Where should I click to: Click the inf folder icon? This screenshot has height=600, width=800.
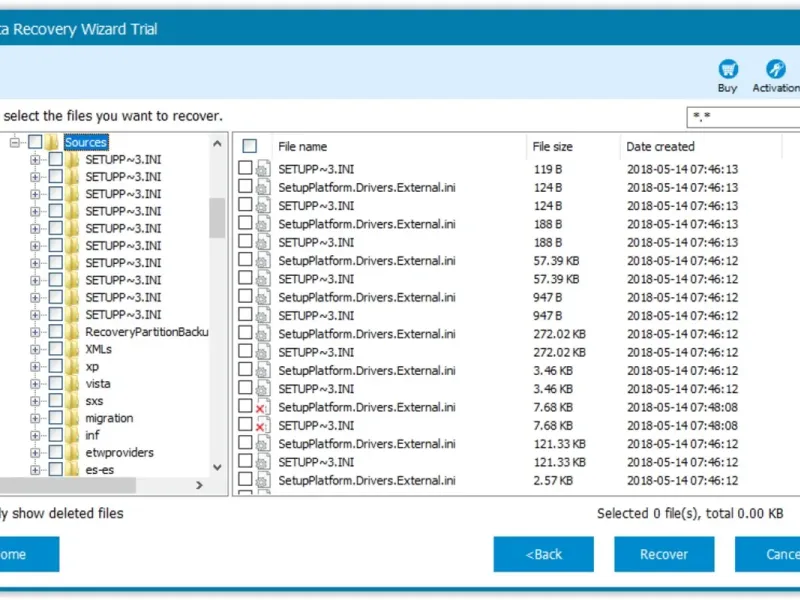click(72, 435)
